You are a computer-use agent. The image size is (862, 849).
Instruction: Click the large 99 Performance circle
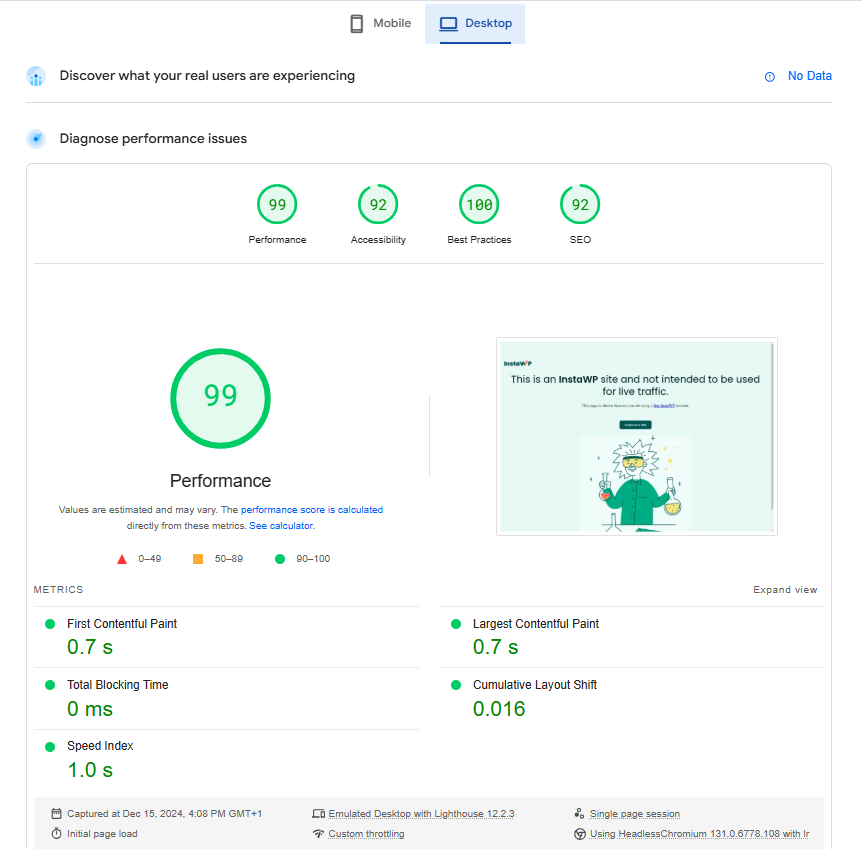coord(220,396)
